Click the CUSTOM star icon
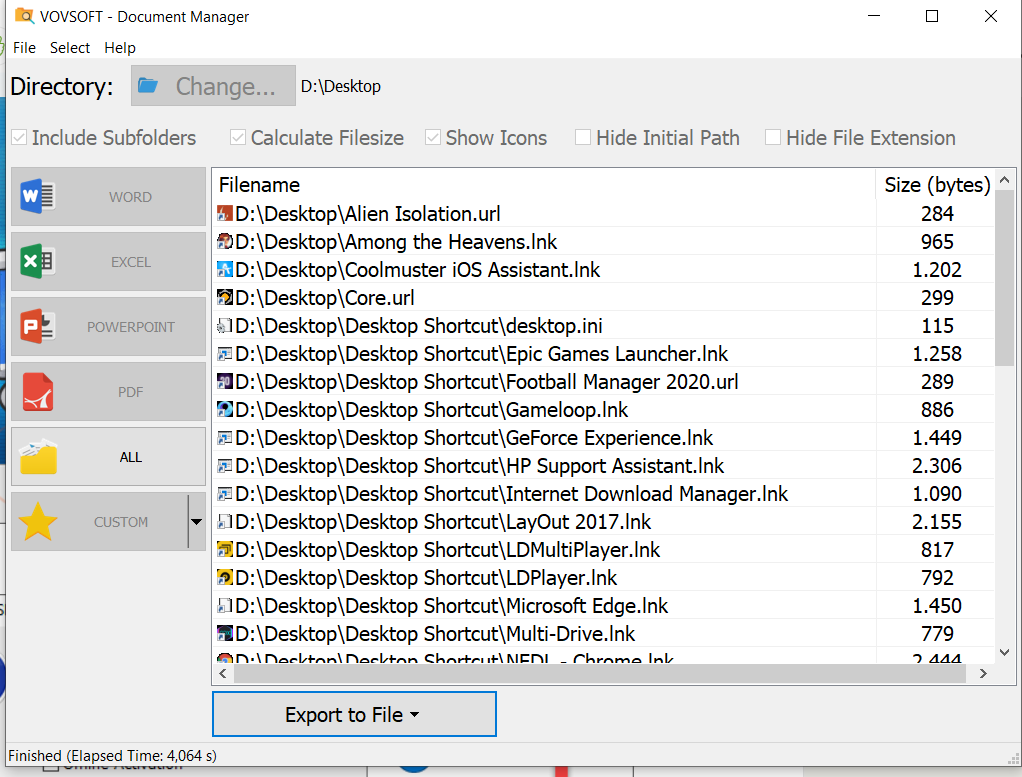1022x777 pixels. 38,521
